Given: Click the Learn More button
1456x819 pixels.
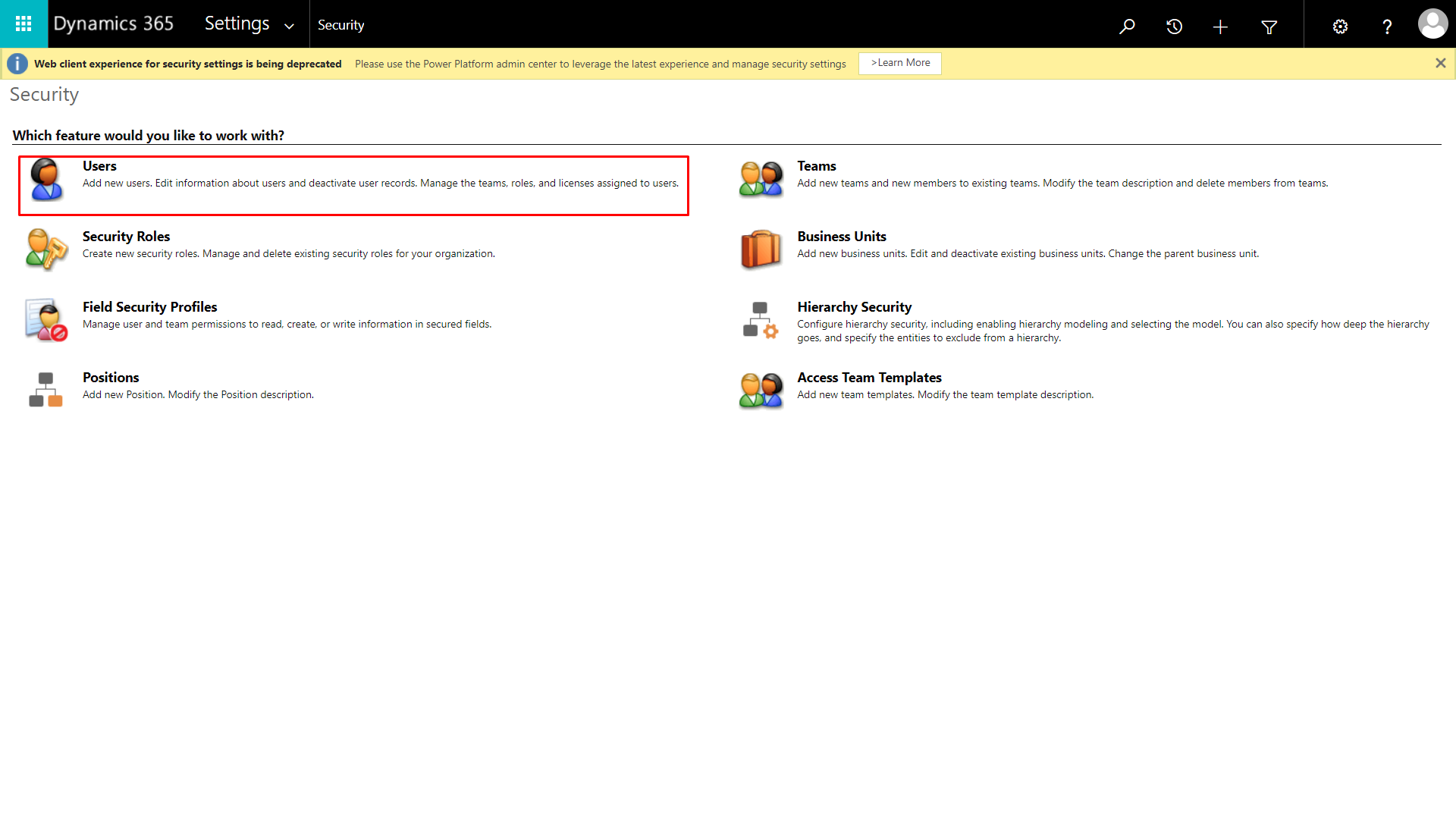Looking at the screenshot, I should [900, 63].
